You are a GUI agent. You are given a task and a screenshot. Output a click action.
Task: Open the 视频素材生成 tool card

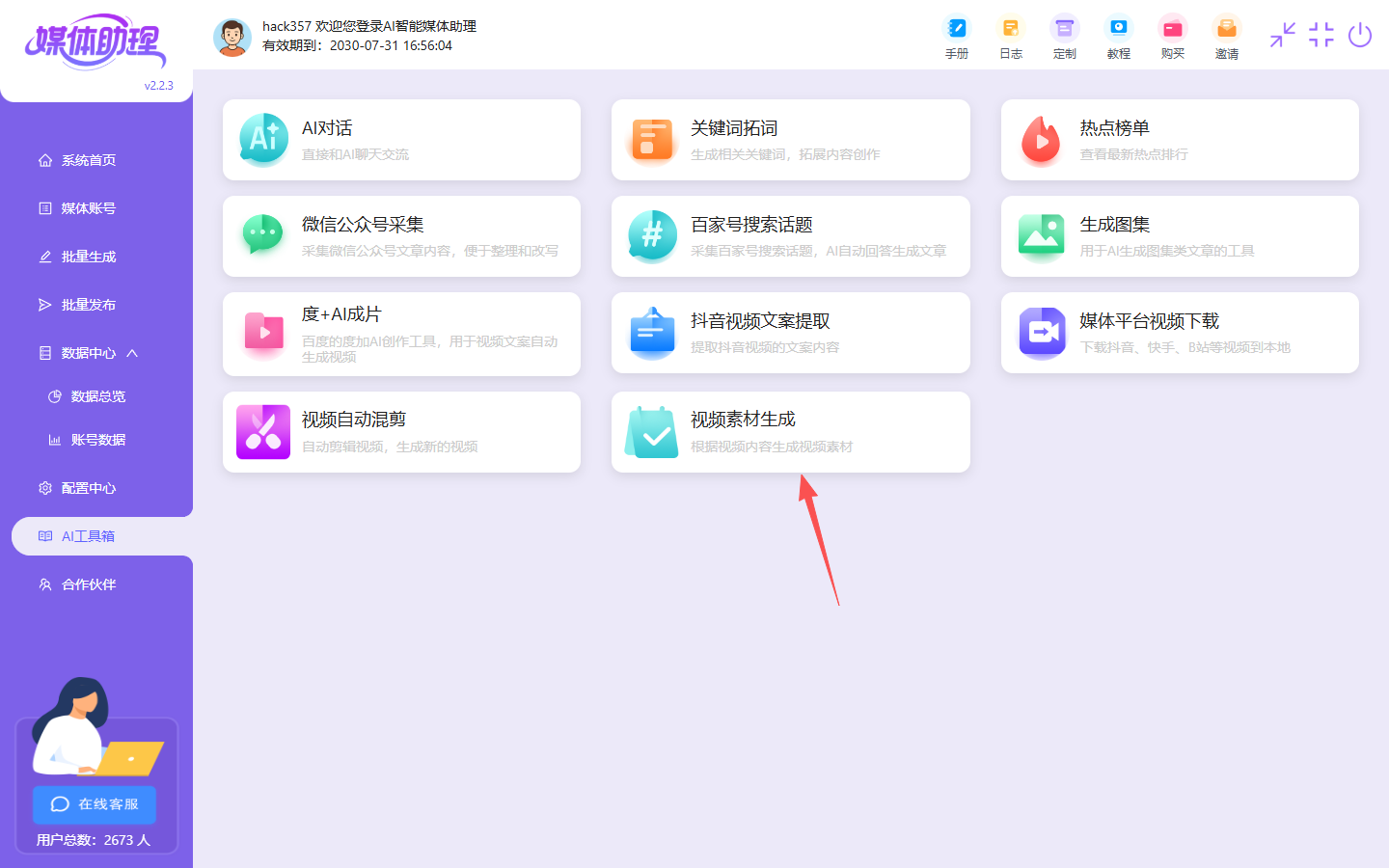pos(790,432)
